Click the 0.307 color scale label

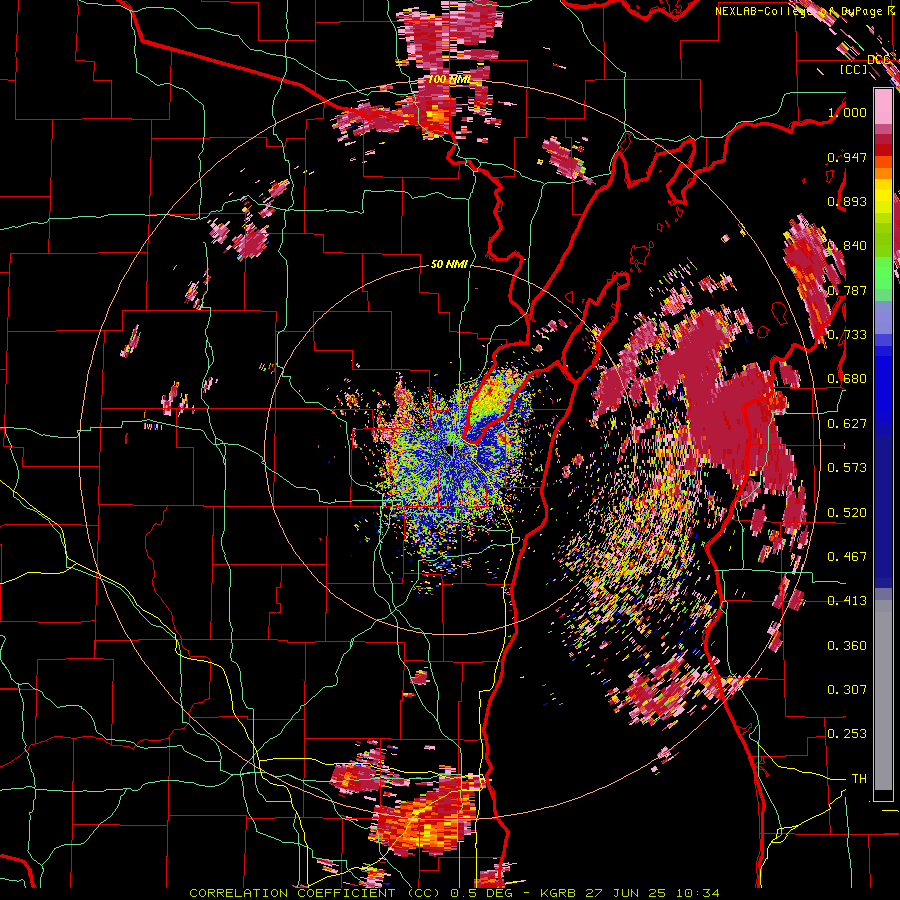point(847,690)
